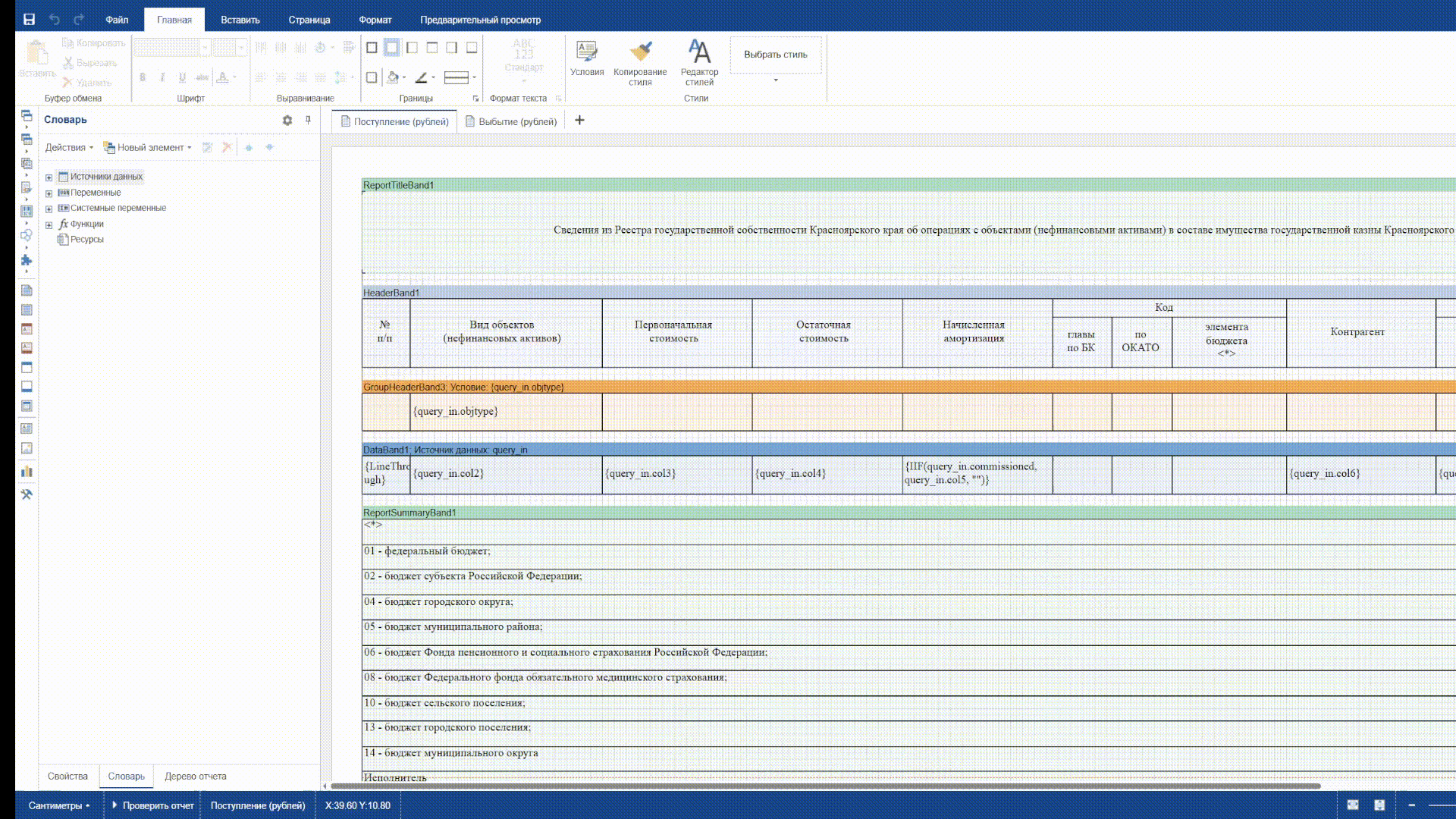Open the fill color dropdown arrow
Viewport: 1456px width, 819px height.
click(x=404, y=77)
